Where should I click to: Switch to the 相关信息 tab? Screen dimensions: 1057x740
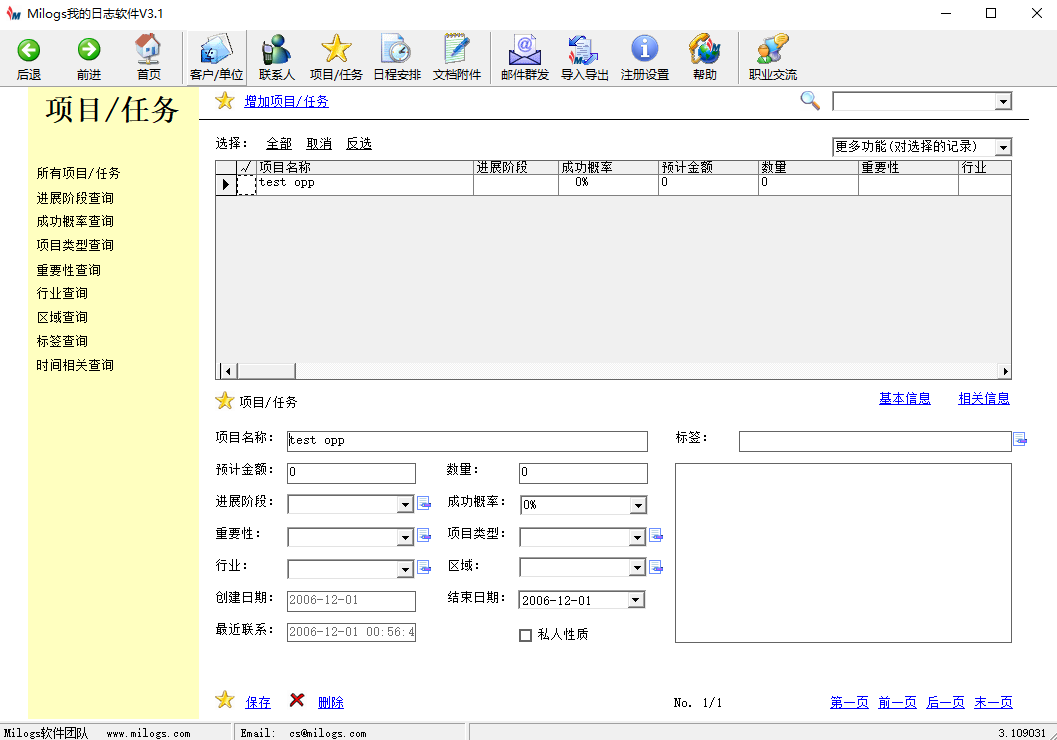click(983, 398)
